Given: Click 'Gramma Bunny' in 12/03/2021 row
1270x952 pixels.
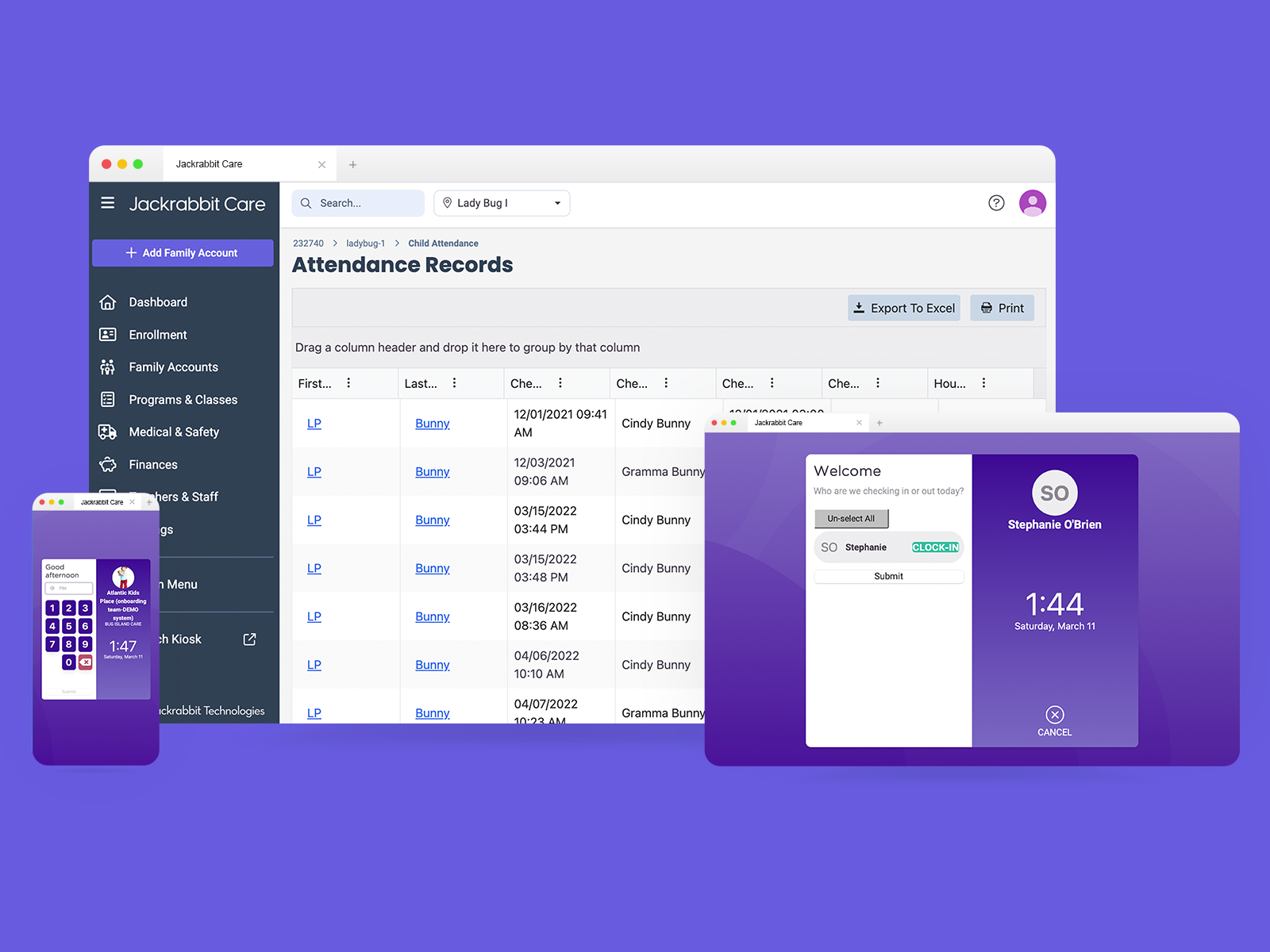Looking at the screenshot, I should (x=663, y=472).
